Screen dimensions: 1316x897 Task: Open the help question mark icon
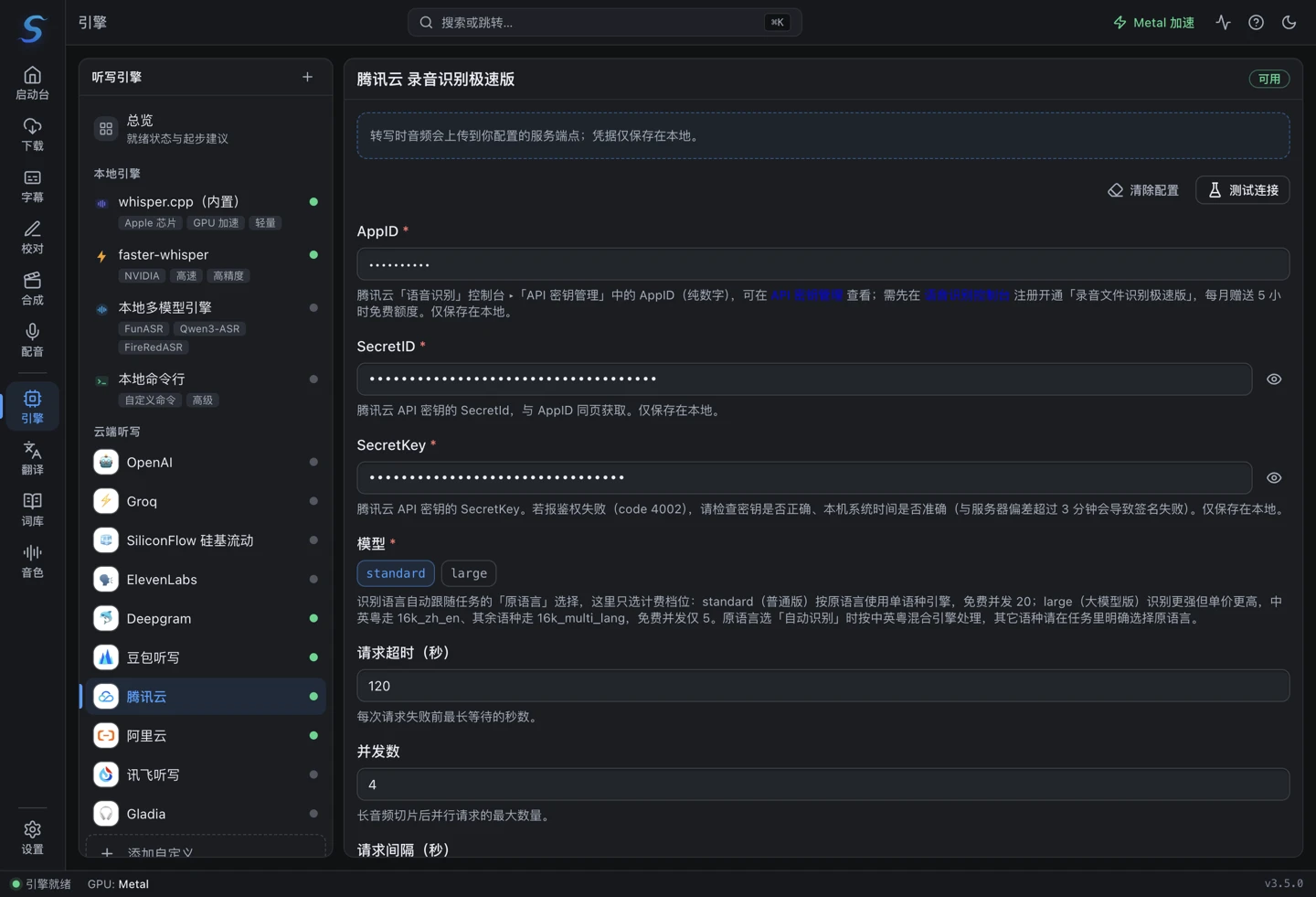click(x=1256, y=23)
